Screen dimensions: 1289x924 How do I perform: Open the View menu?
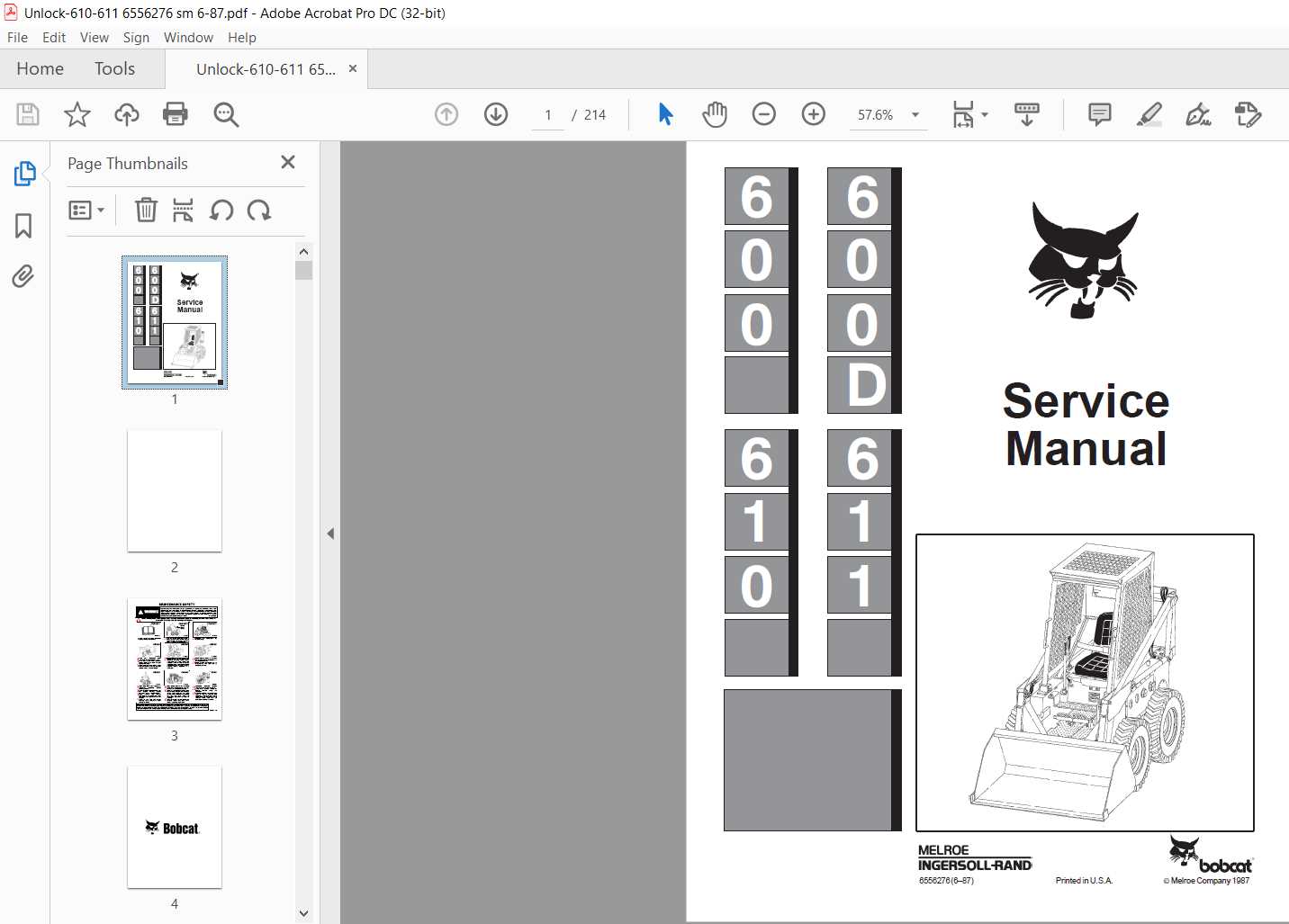95,37
